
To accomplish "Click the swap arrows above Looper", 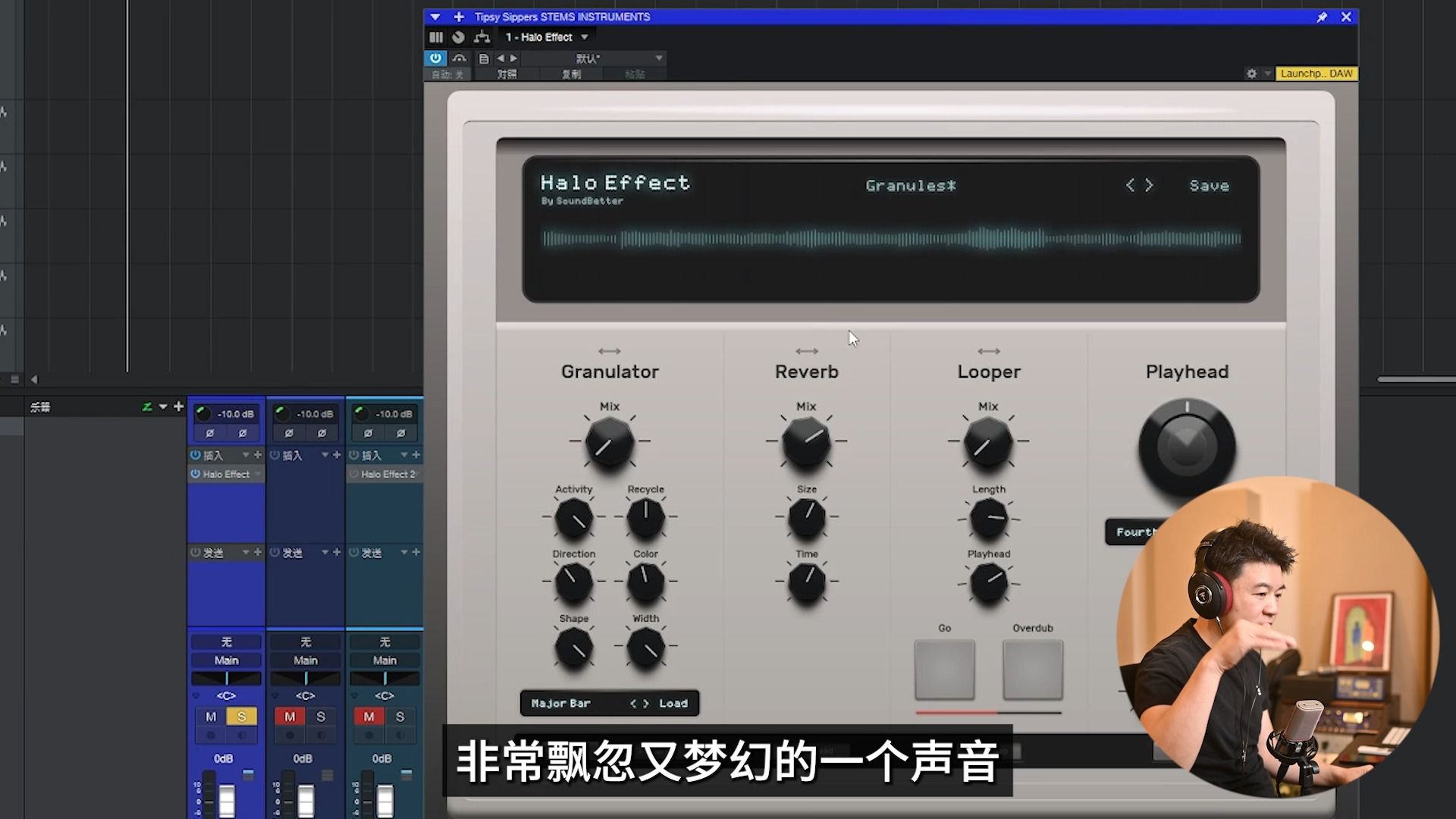I will pos(989,351).
